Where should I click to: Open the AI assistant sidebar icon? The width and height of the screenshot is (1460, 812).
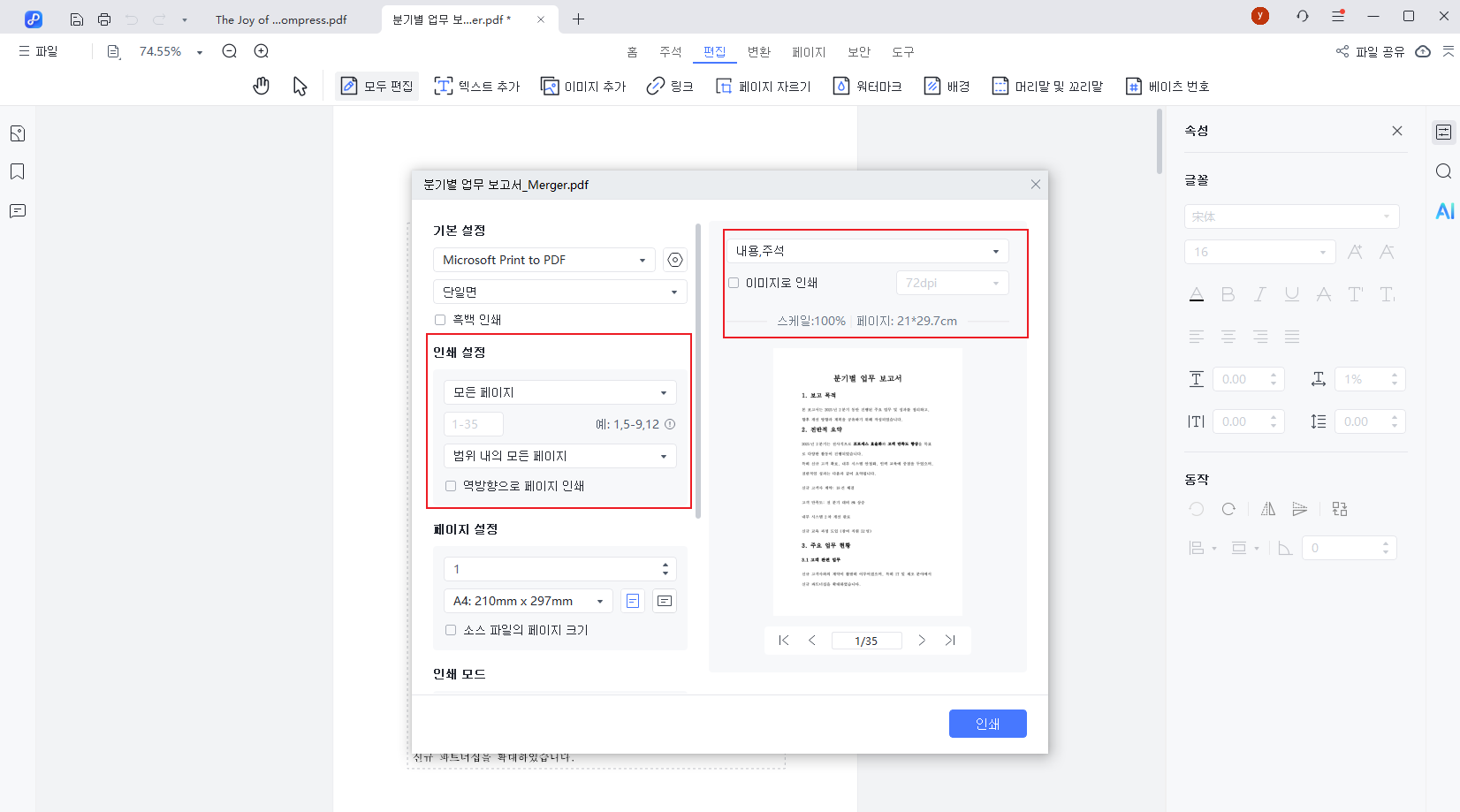tap(1444, 211)
